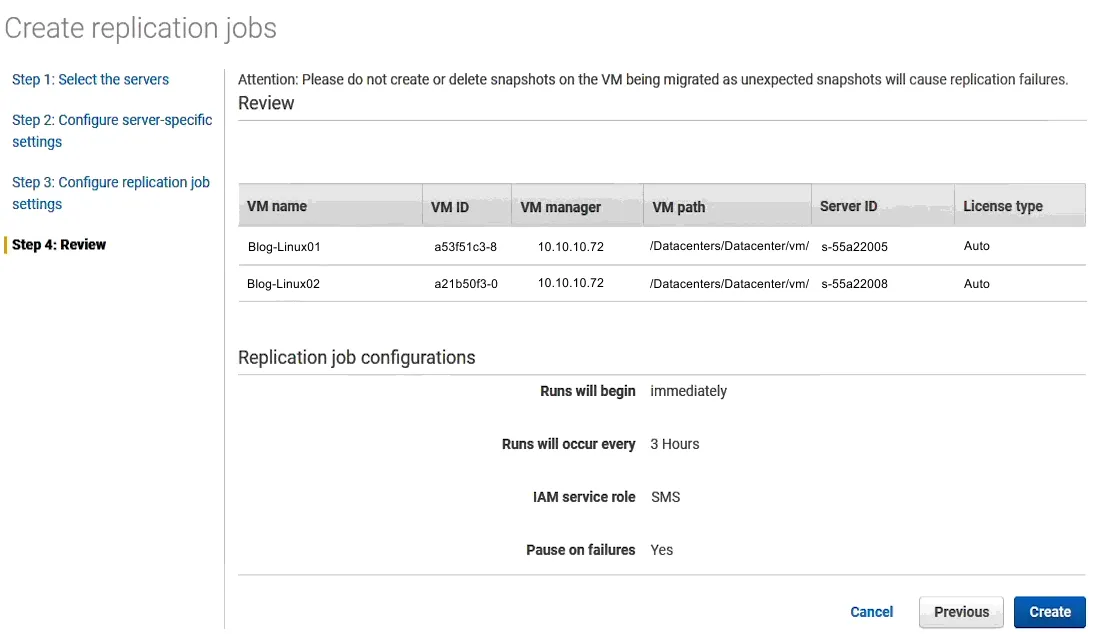Click the Server ID column header
1095x634 pixels.
point(848,207)
